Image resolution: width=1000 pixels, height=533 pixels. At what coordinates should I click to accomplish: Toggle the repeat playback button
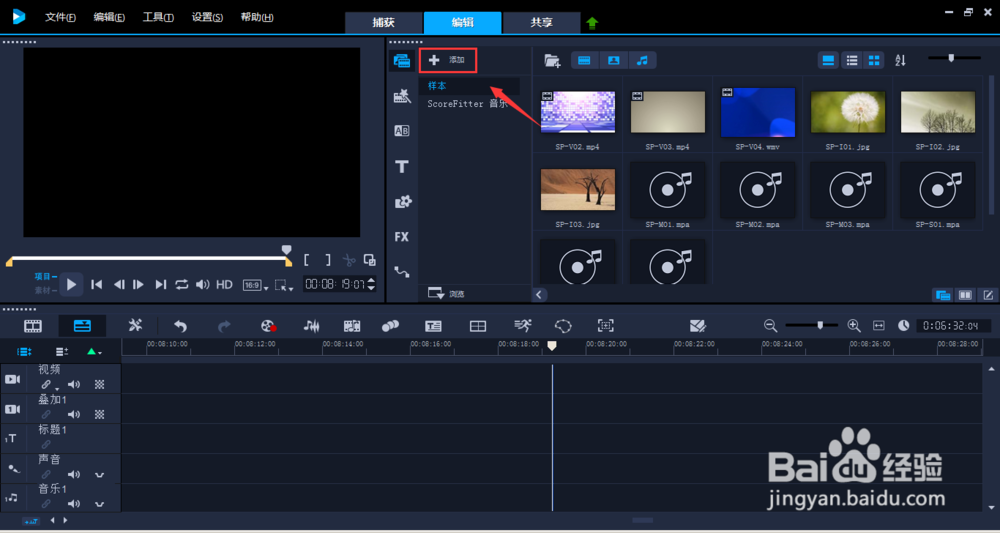(182, 285)
